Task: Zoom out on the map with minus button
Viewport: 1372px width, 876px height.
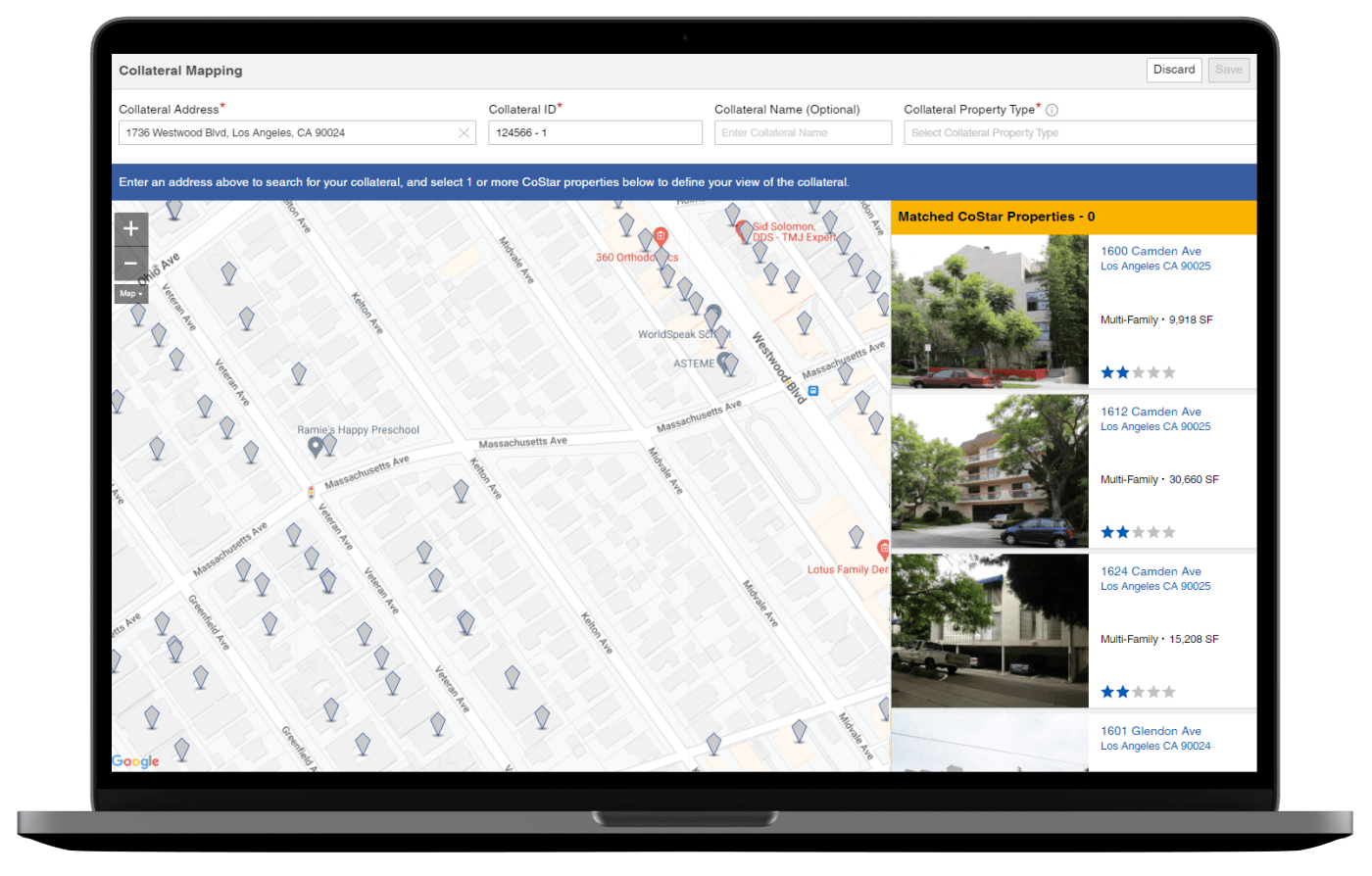Action: pyautogui.click(x=130, y=264)
